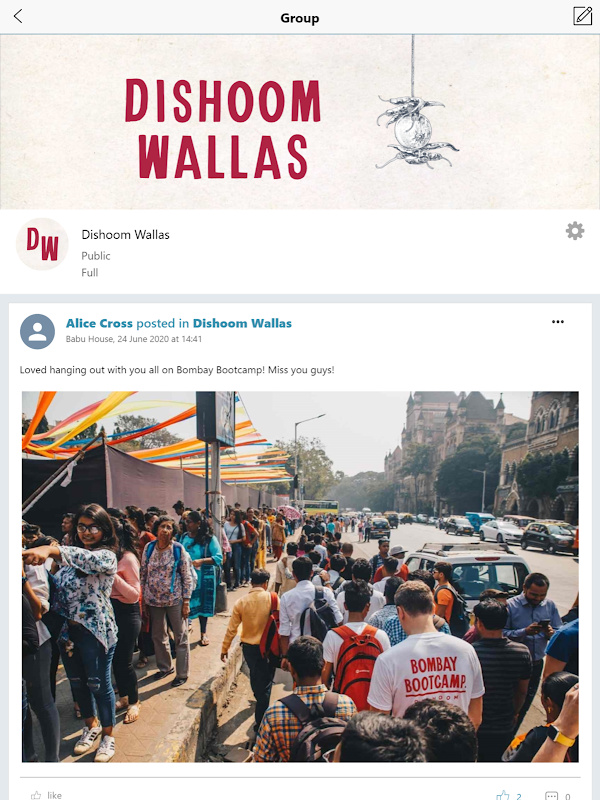Tap the Dishoom Wallas banner image
Viewport: 600px width, 800px height.
pos(300,122)
